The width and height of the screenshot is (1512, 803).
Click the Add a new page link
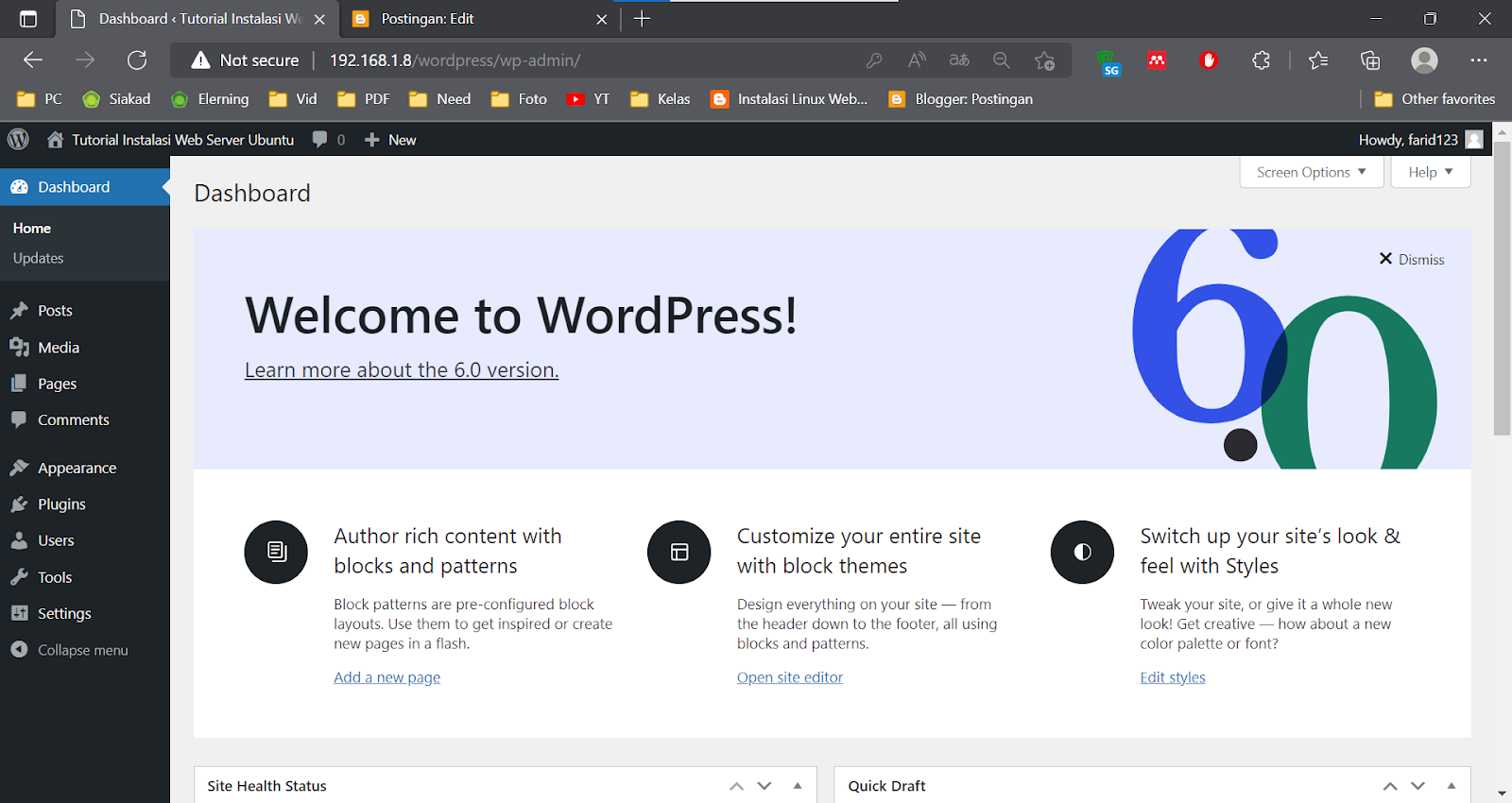coord(387,677)
